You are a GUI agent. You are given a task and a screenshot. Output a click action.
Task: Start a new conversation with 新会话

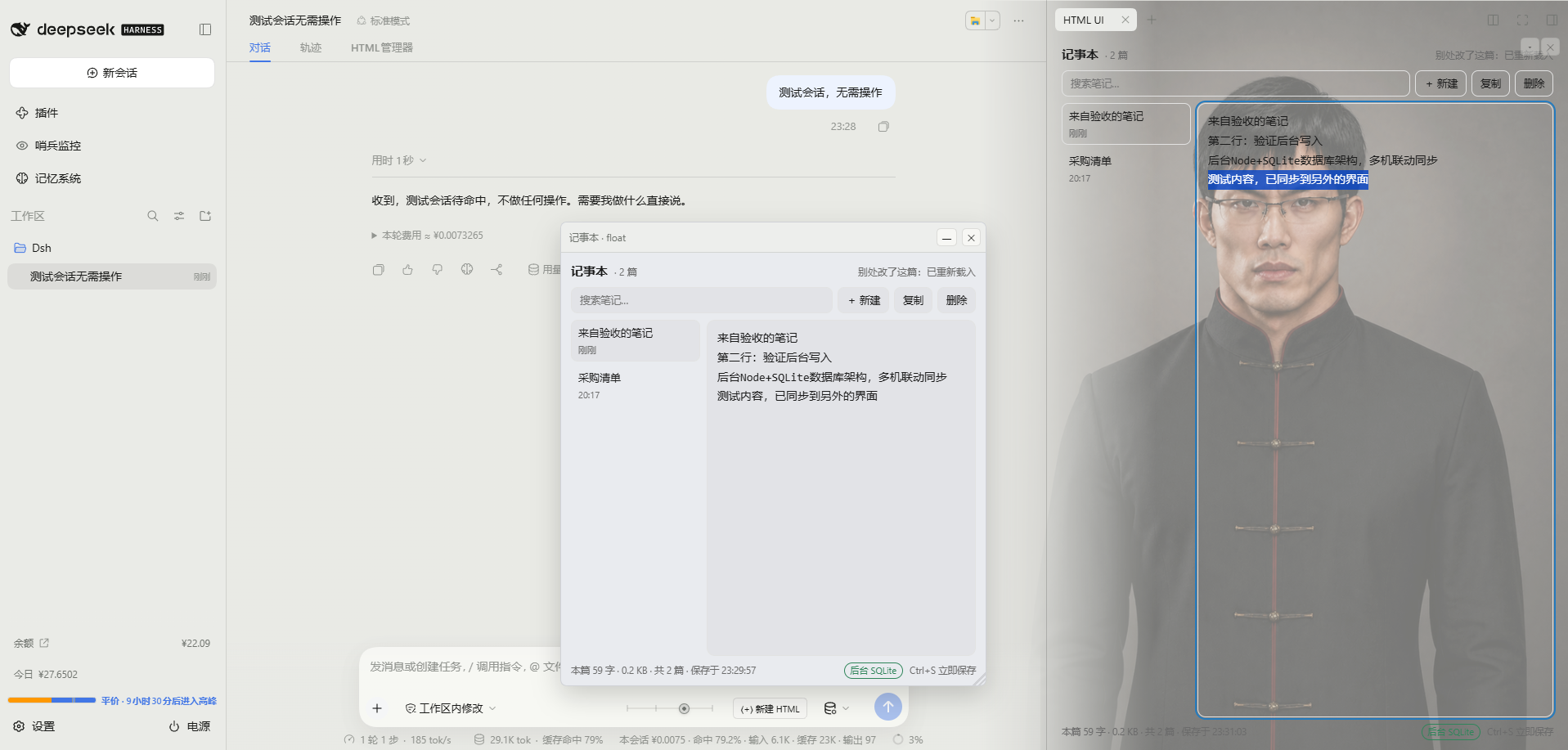tap(112, 73)
